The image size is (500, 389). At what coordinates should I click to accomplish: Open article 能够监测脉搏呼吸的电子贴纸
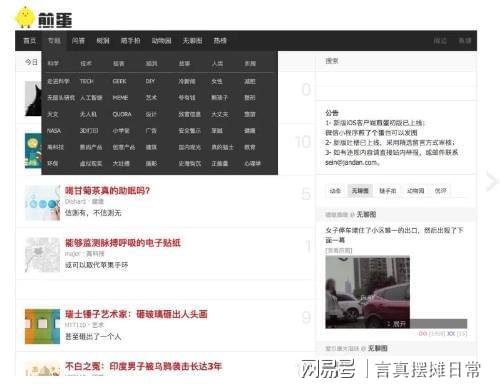pos(122,243)
